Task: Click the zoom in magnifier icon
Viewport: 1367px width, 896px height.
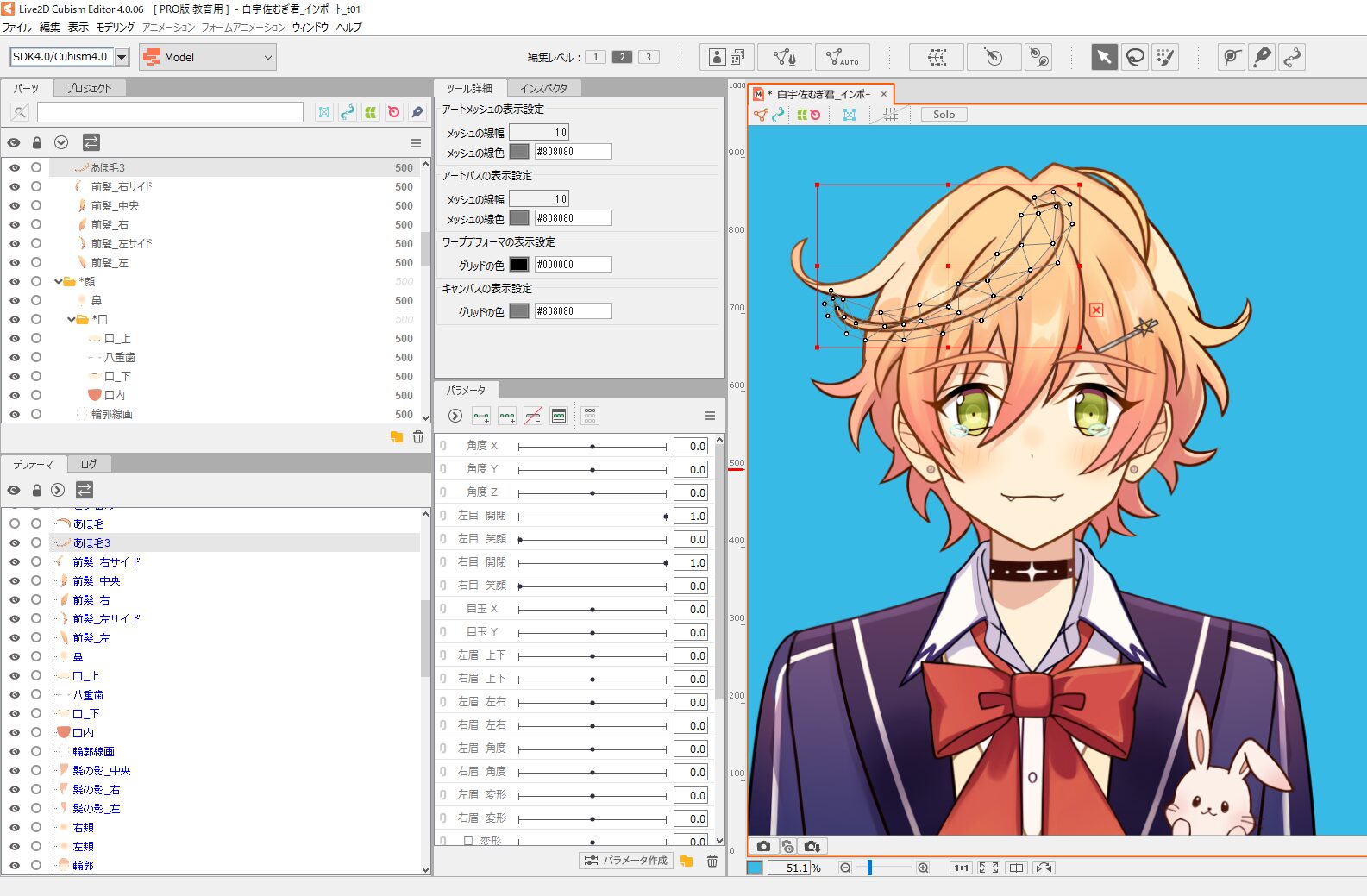Action: click(923, 868)
